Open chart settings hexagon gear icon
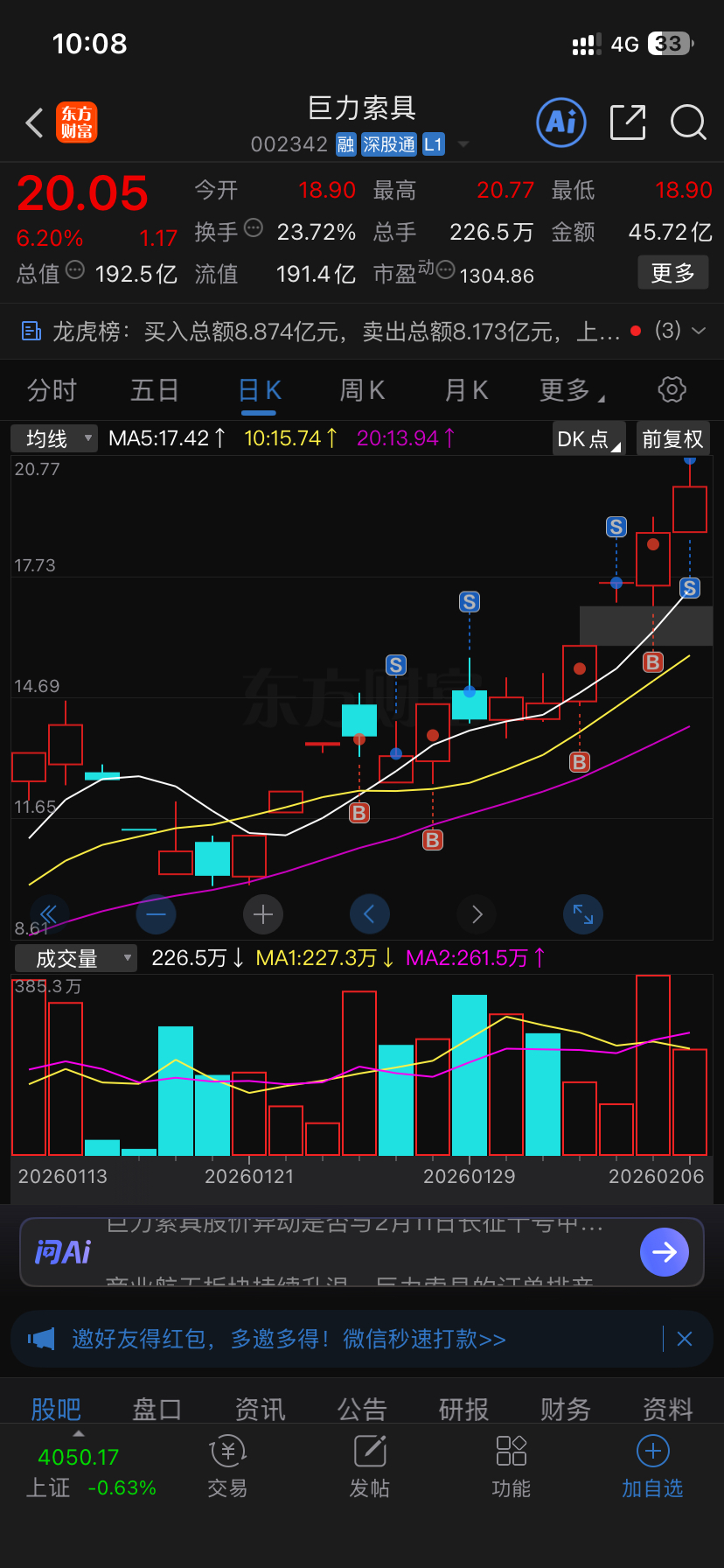This screenshot has height=1568, width=724. tap(672, 389)
